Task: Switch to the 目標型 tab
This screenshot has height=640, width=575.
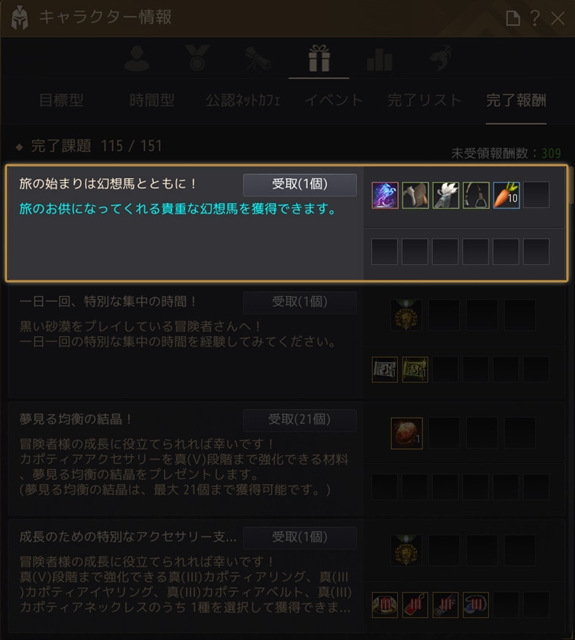Action: click(61, 100)
